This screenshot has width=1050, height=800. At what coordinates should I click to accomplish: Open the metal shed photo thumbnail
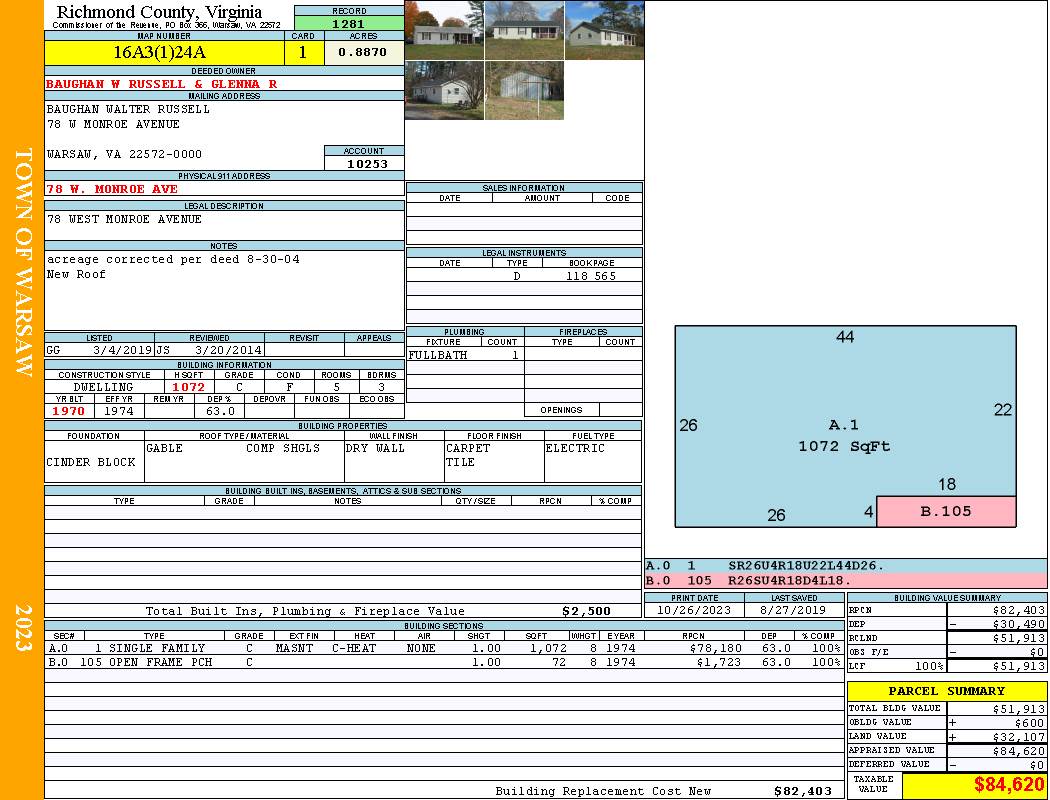(524, 90)
